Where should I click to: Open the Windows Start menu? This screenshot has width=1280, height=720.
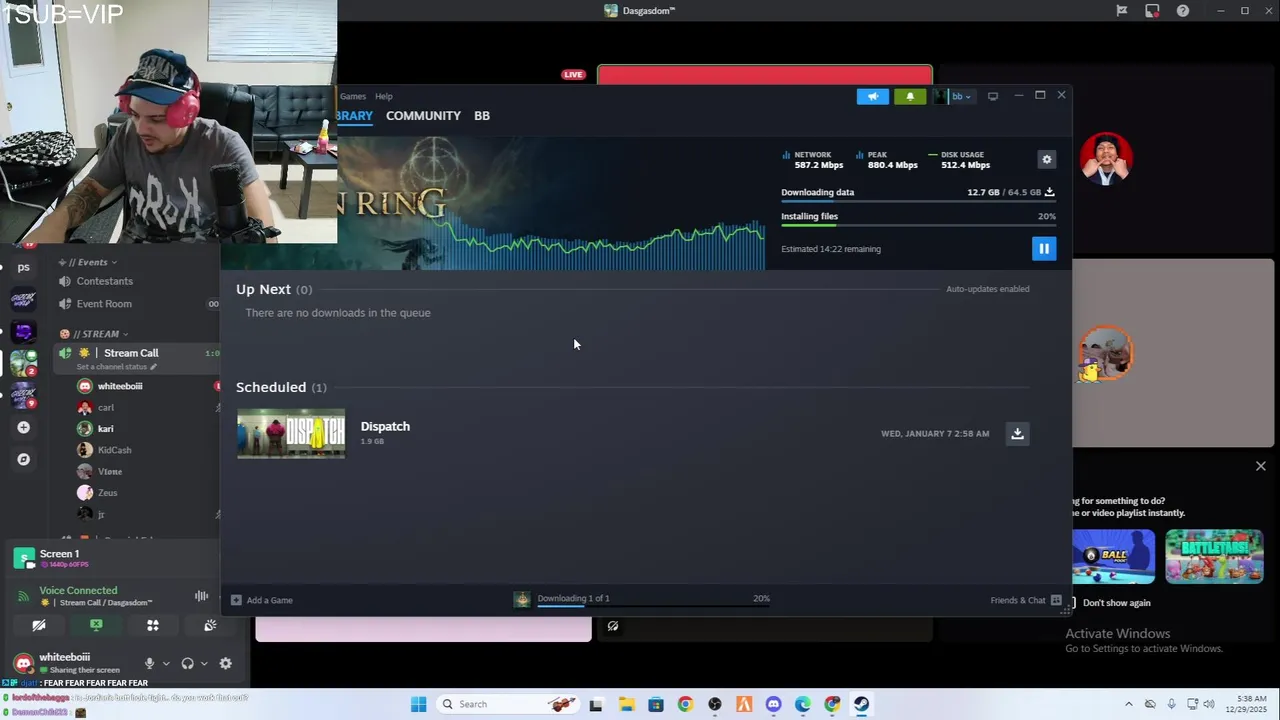tap(418, 704)
